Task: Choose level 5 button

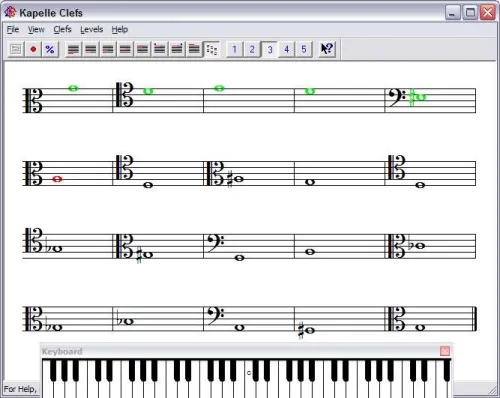Action: pyautogui.click(x=304, y=49)
